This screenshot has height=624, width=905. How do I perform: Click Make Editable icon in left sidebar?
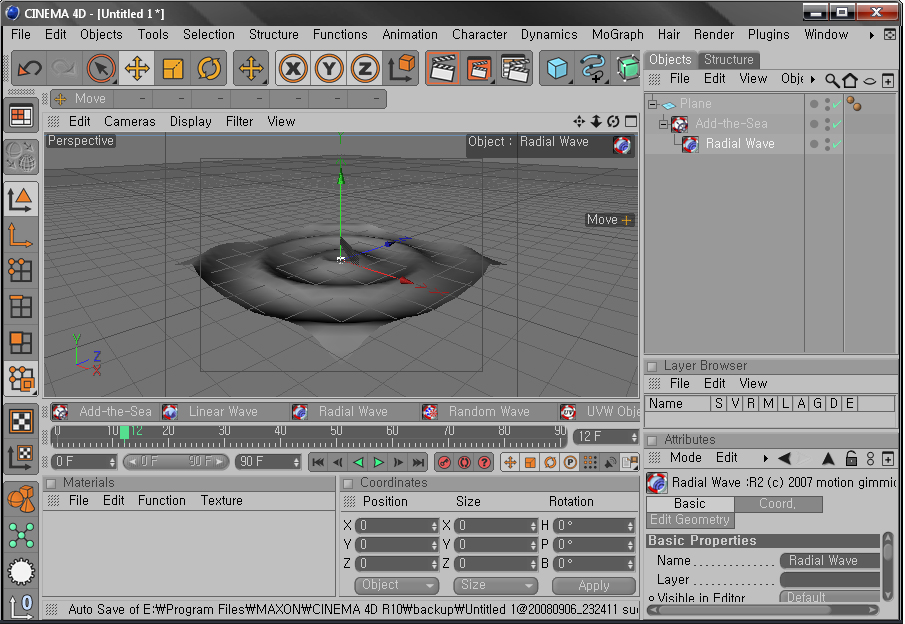pos(21,156)
